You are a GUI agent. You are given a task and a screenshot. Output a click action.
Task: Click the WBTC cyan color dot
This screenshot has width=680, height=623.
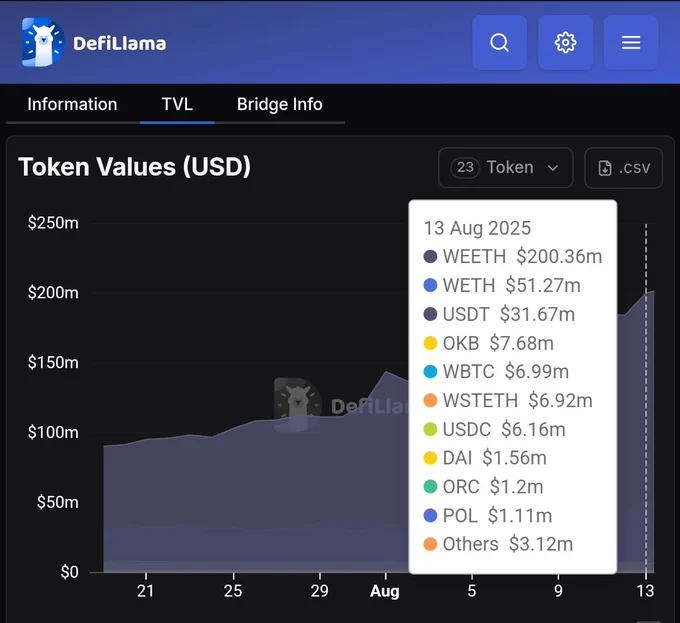[430, 372]
